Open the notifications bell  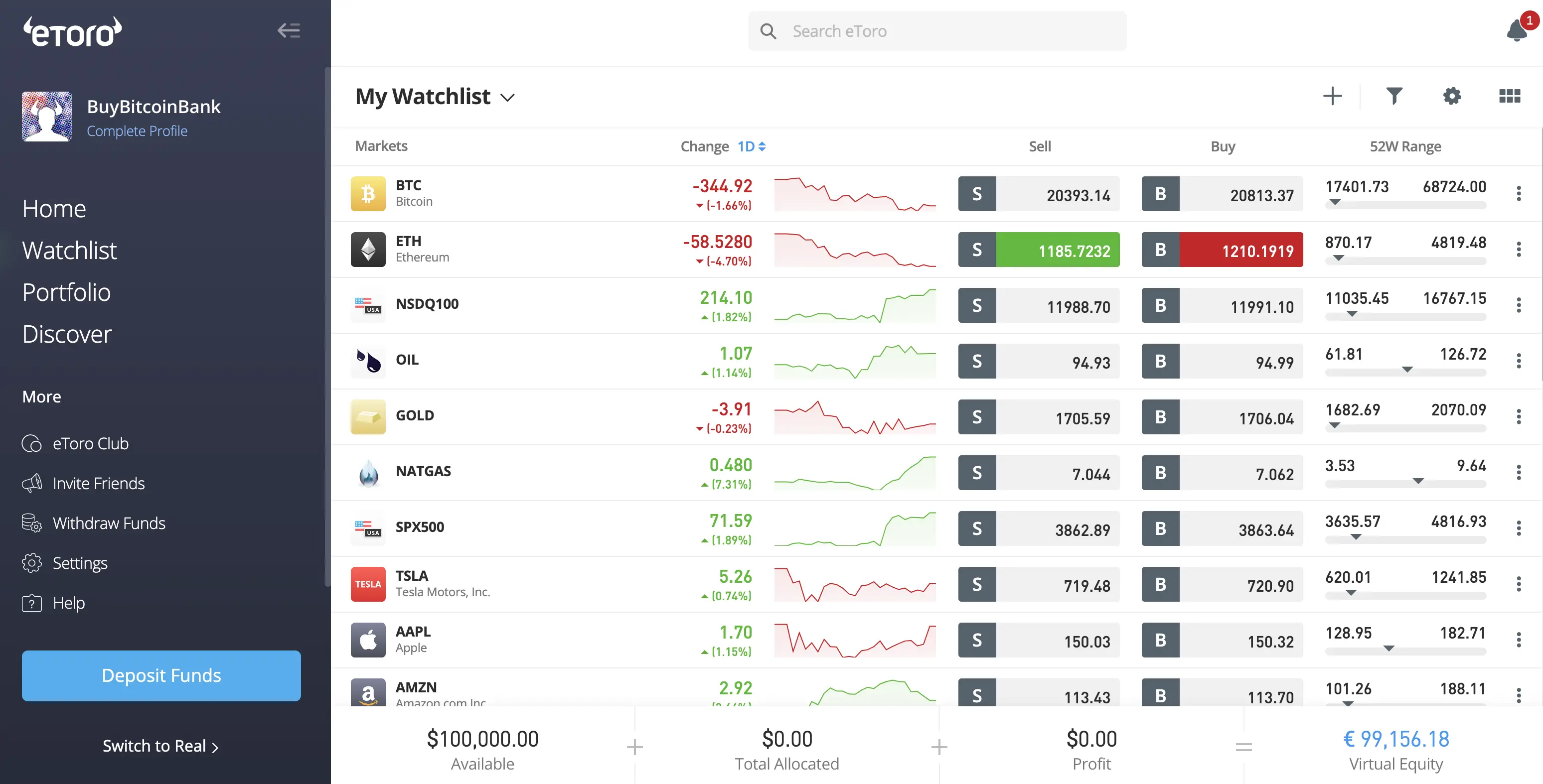[1517, 30]
